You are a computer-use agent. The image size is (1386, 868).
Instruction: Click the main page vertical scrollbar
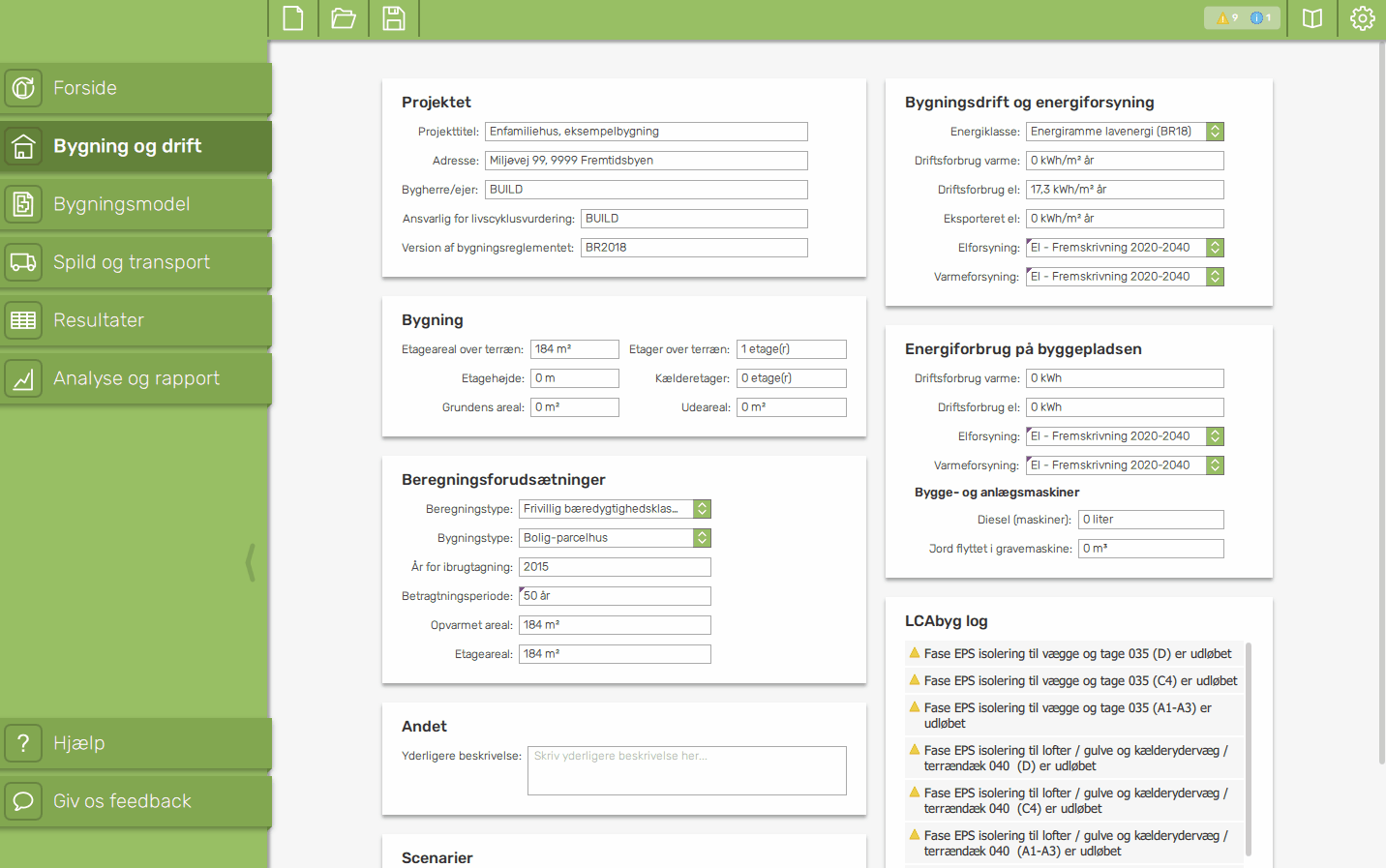click(1381, 402)
